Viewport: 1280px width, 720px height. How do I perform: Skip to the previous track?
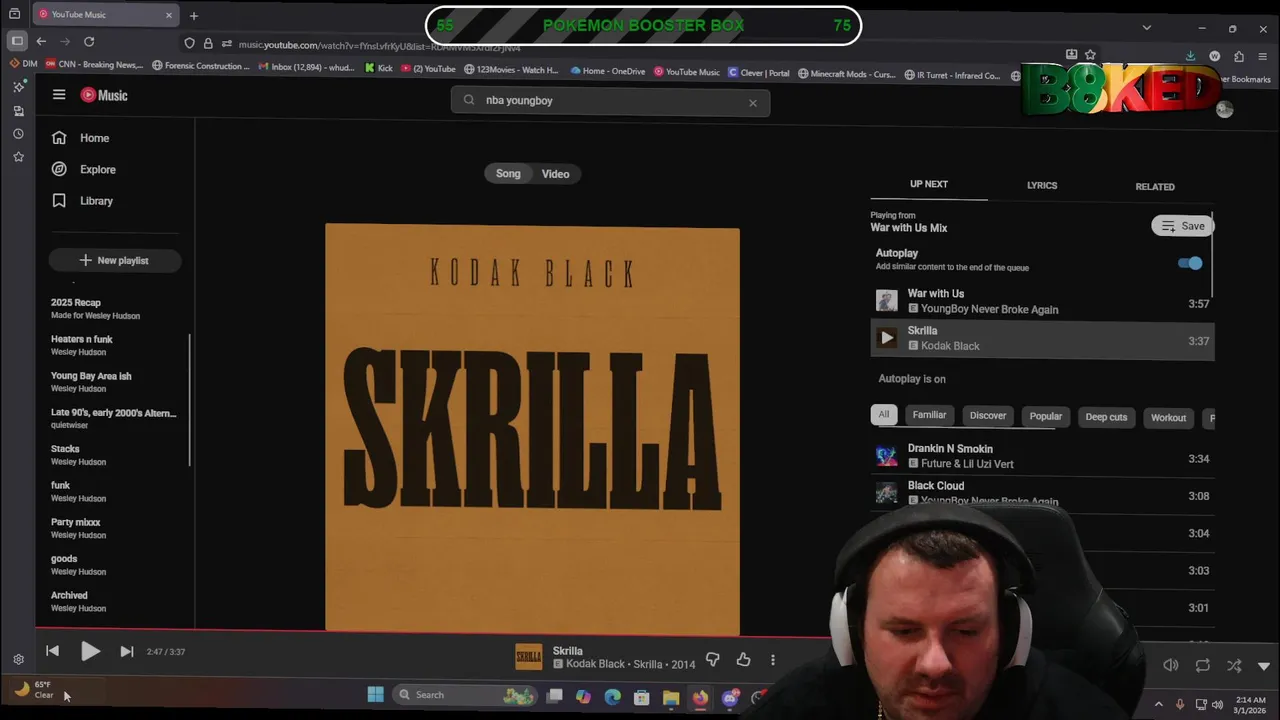(52, 651)
